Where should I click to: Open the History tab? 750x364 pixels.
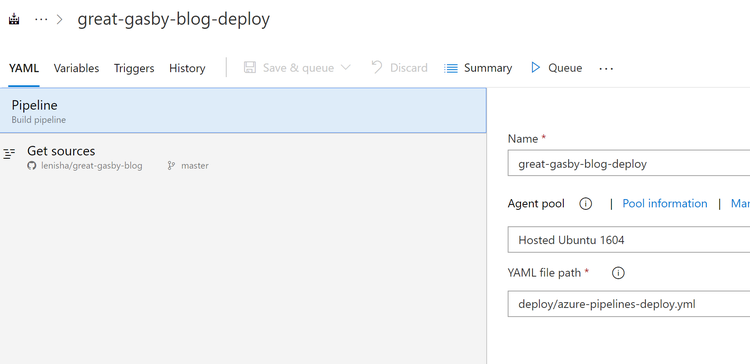(x=187, y=68)
